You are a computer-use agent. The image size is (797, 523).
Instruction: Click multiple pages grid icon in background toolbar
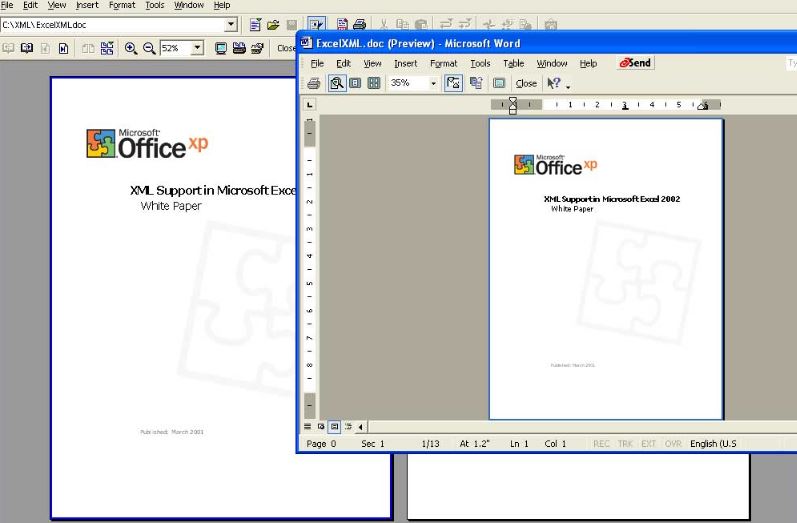pyautogui.click(x=107, y=48)
